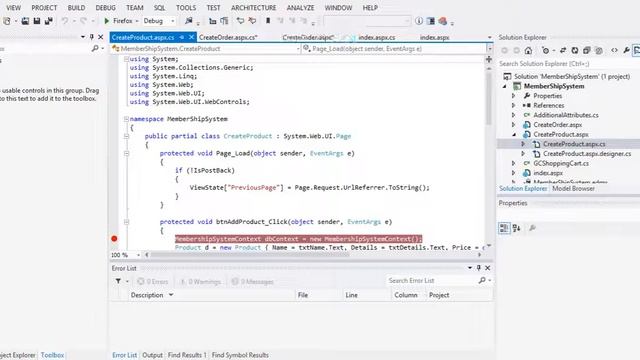640x360 pixels.
Task: Click the editor split handle plus icon above the scrollbar
Action: tap(489, 60)
